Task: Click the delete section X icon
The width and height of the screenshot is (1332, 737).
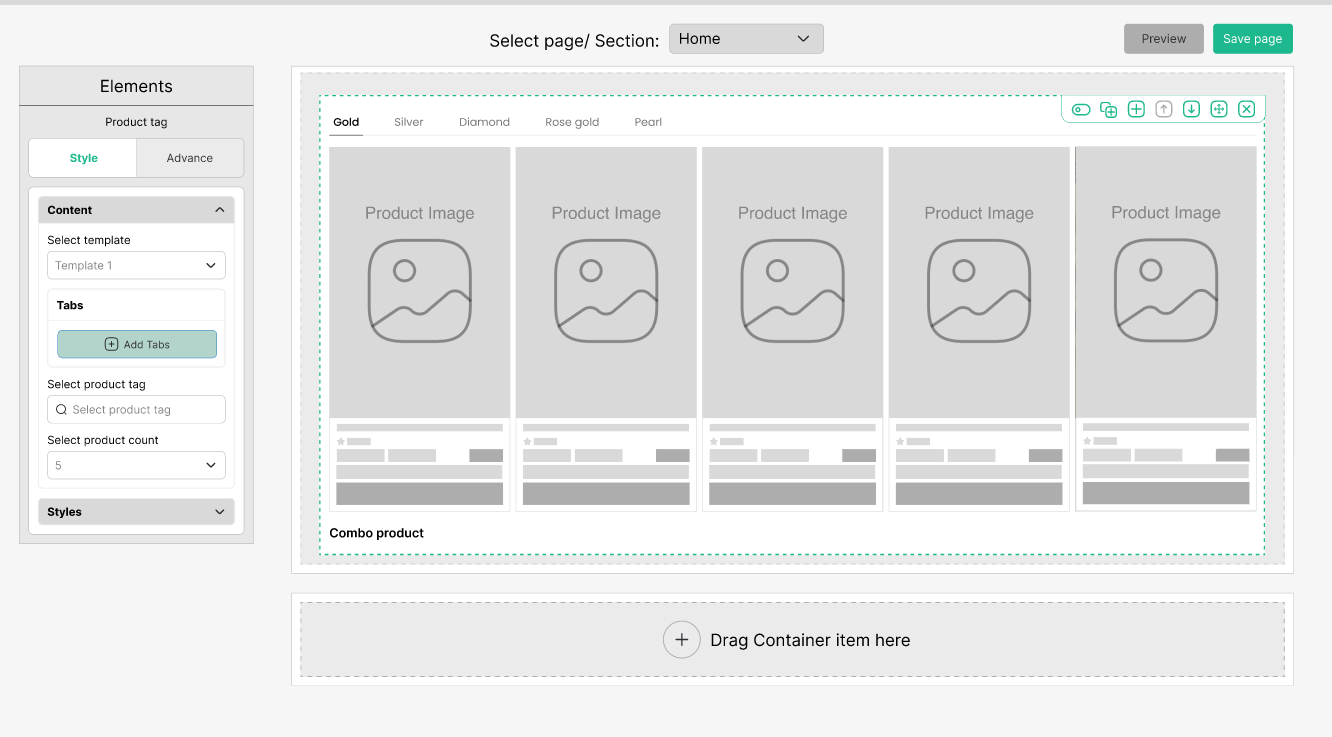Action: pos(1246,110)
